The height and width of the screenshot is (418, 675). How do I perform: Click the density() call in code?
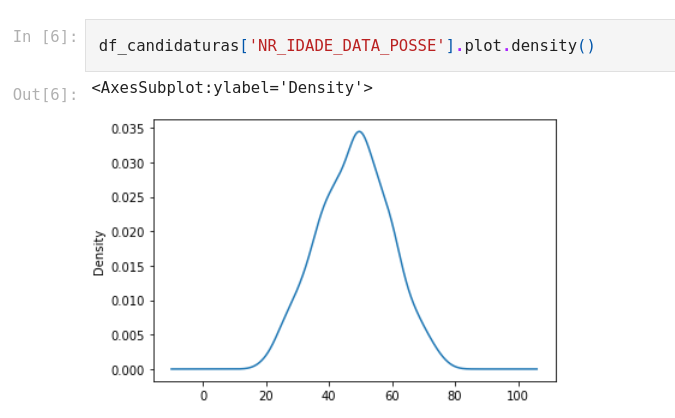point(553,46)
